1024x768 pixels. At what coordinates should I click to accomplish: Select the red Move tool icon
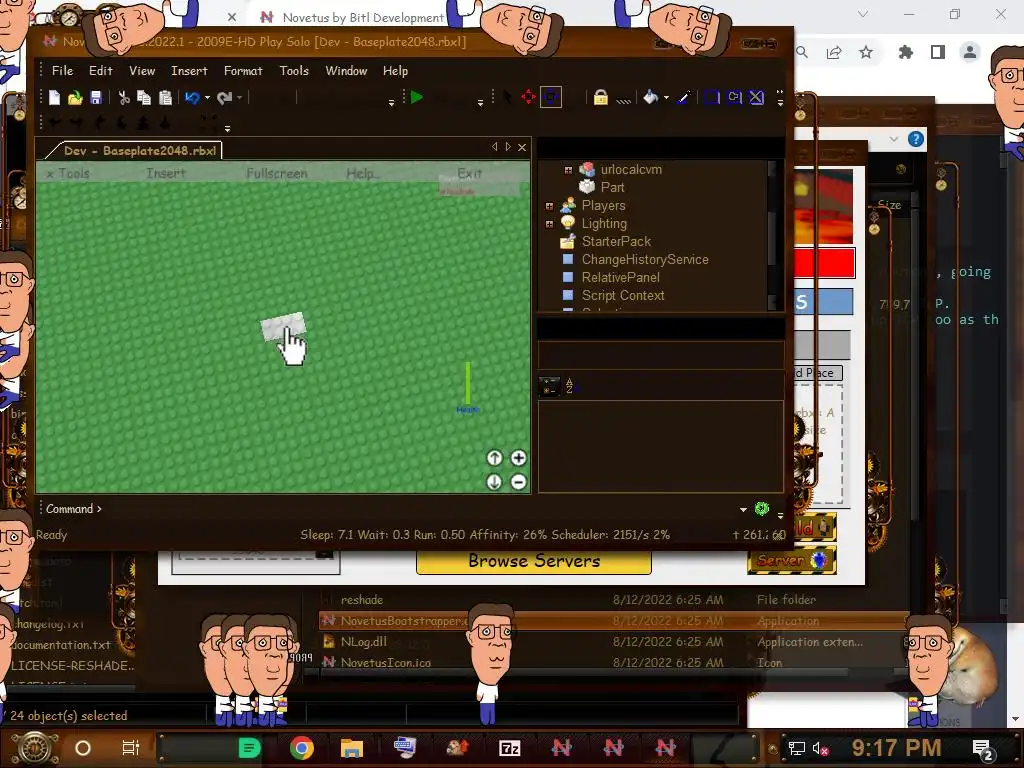coord(528,97)
